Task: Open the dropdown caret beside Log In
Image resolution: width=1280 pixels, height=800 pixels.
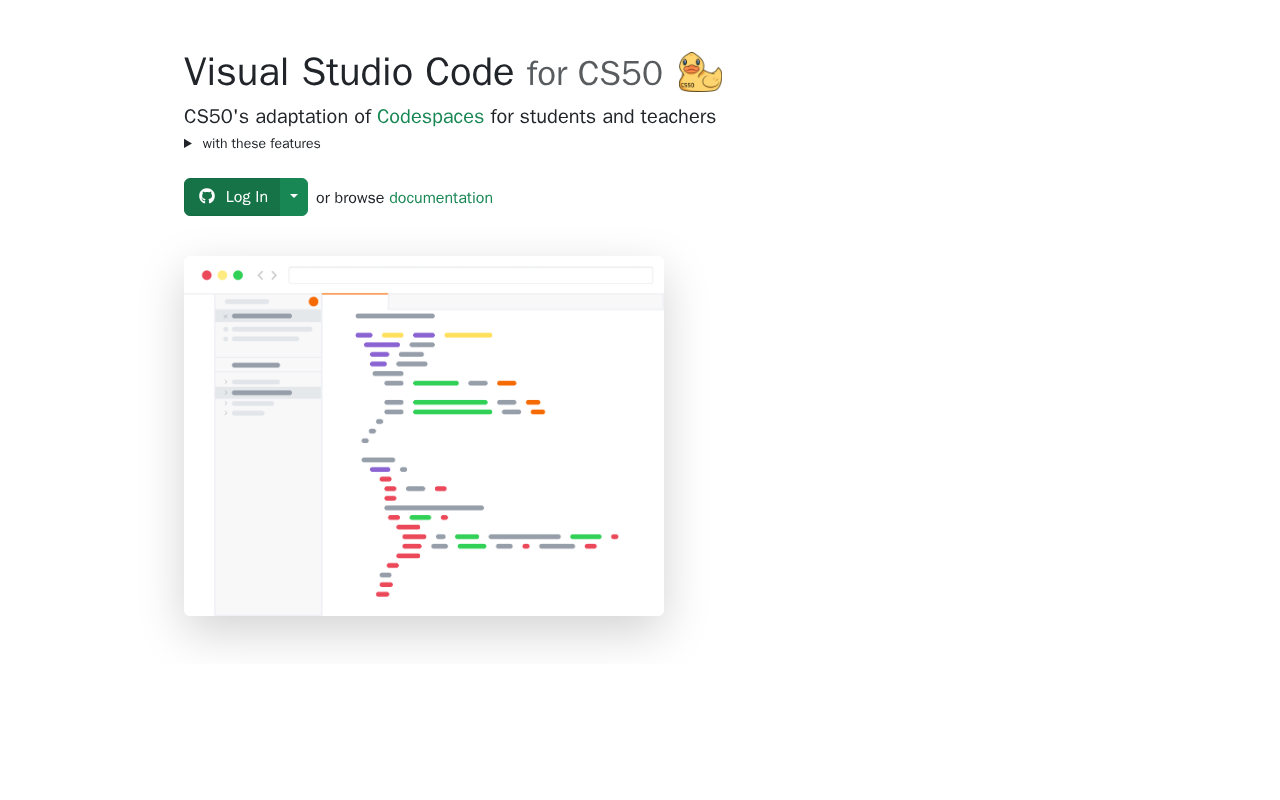Action: [294, 197]
